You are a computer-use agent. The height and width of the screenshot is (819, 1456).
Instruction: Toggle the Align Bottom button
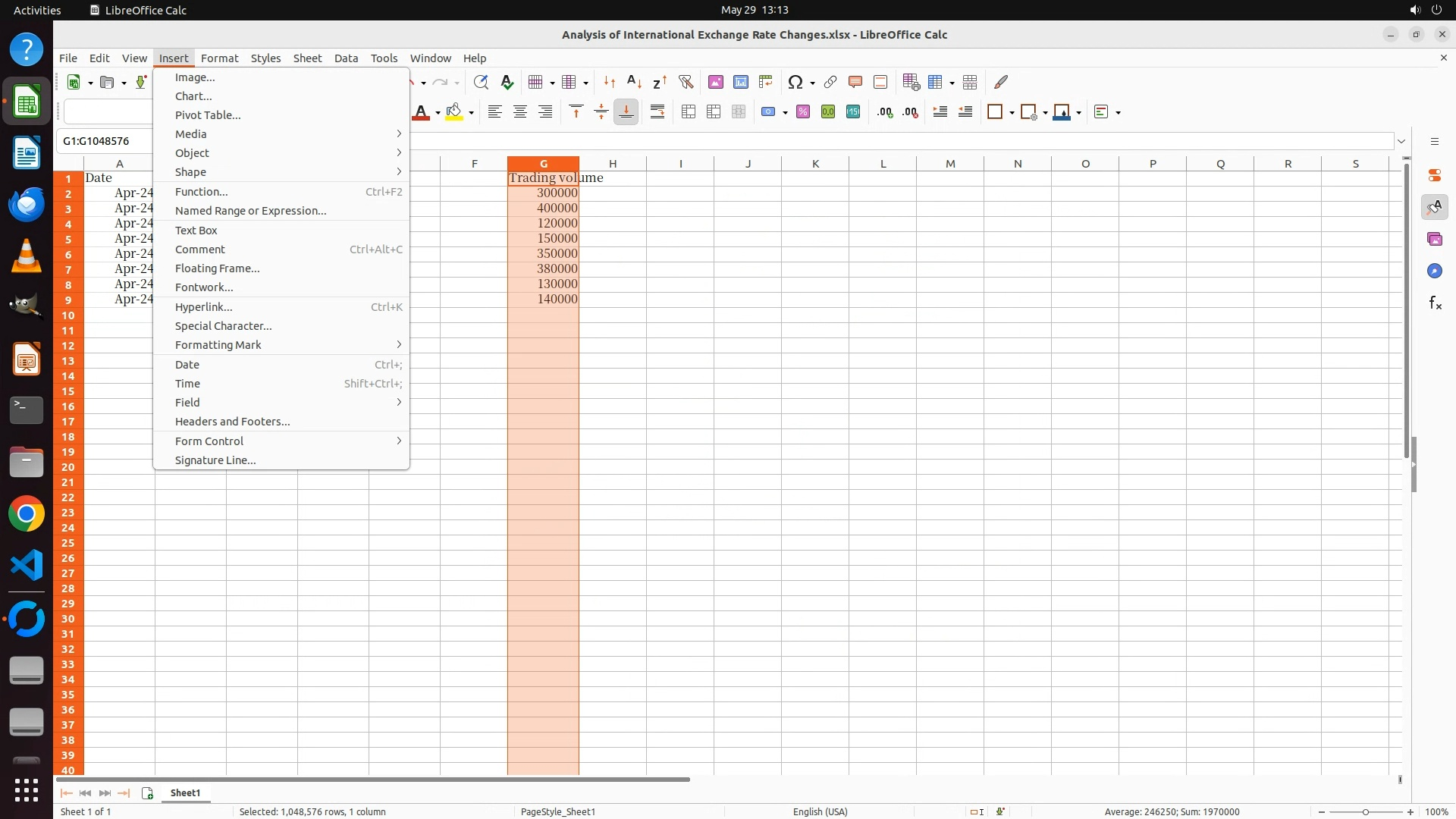tap(626, 112)
